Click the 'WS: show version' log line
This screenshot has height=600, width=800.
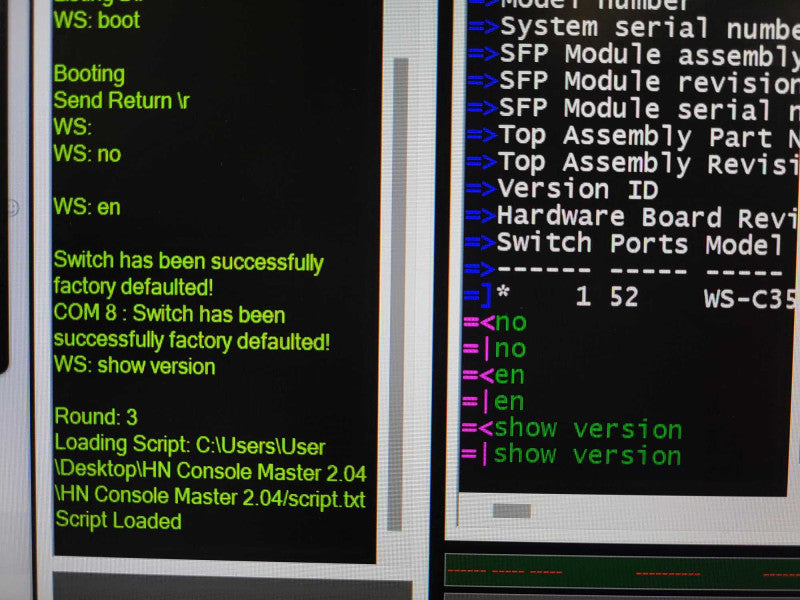[x=135, y=366]
